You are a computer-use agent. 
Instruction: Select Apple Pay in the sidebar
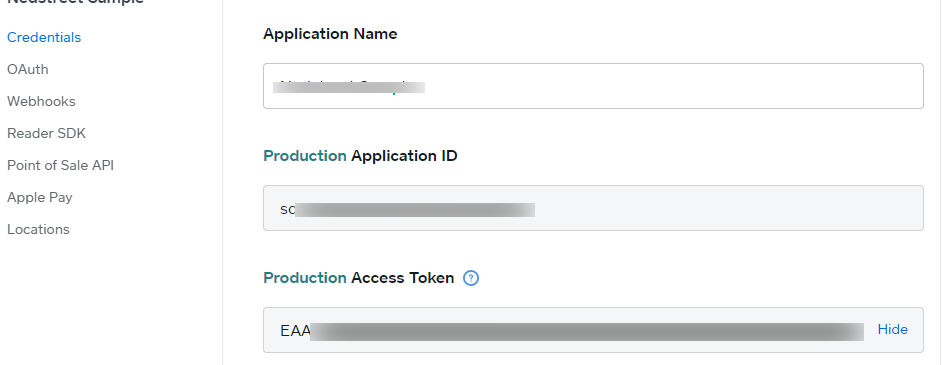point(39,197)
